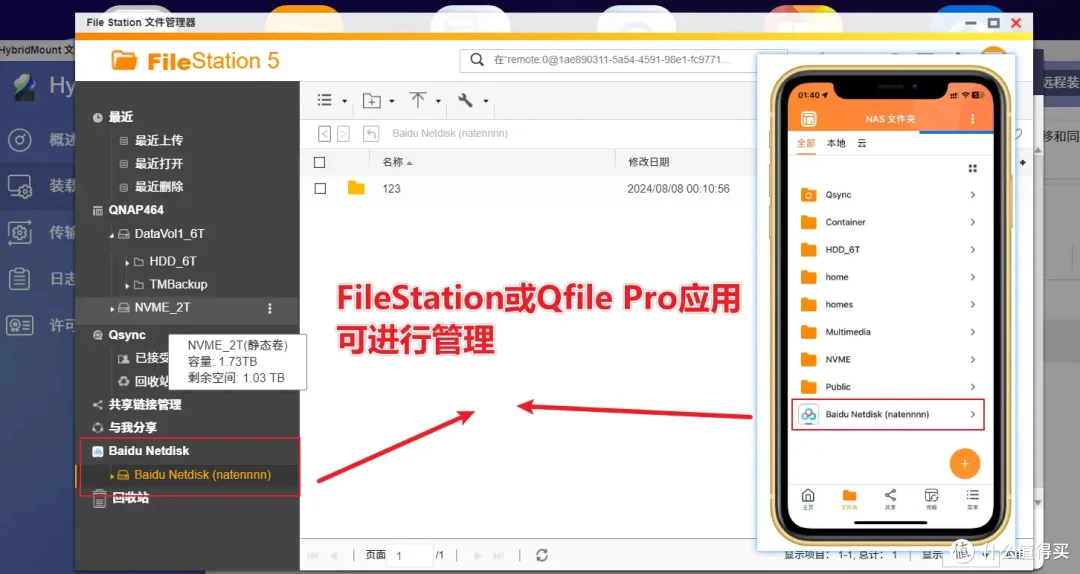Open Public folder in phone app

(x=889, y=387)
